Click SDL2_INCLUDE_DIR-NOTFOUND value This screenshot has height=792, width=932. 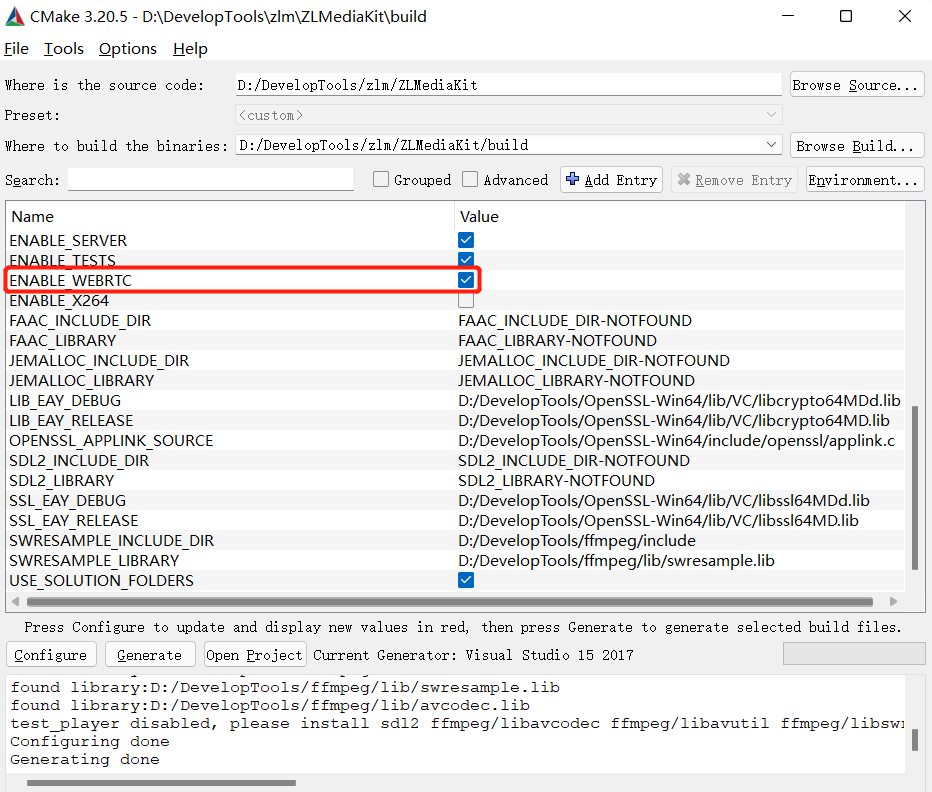574,461
